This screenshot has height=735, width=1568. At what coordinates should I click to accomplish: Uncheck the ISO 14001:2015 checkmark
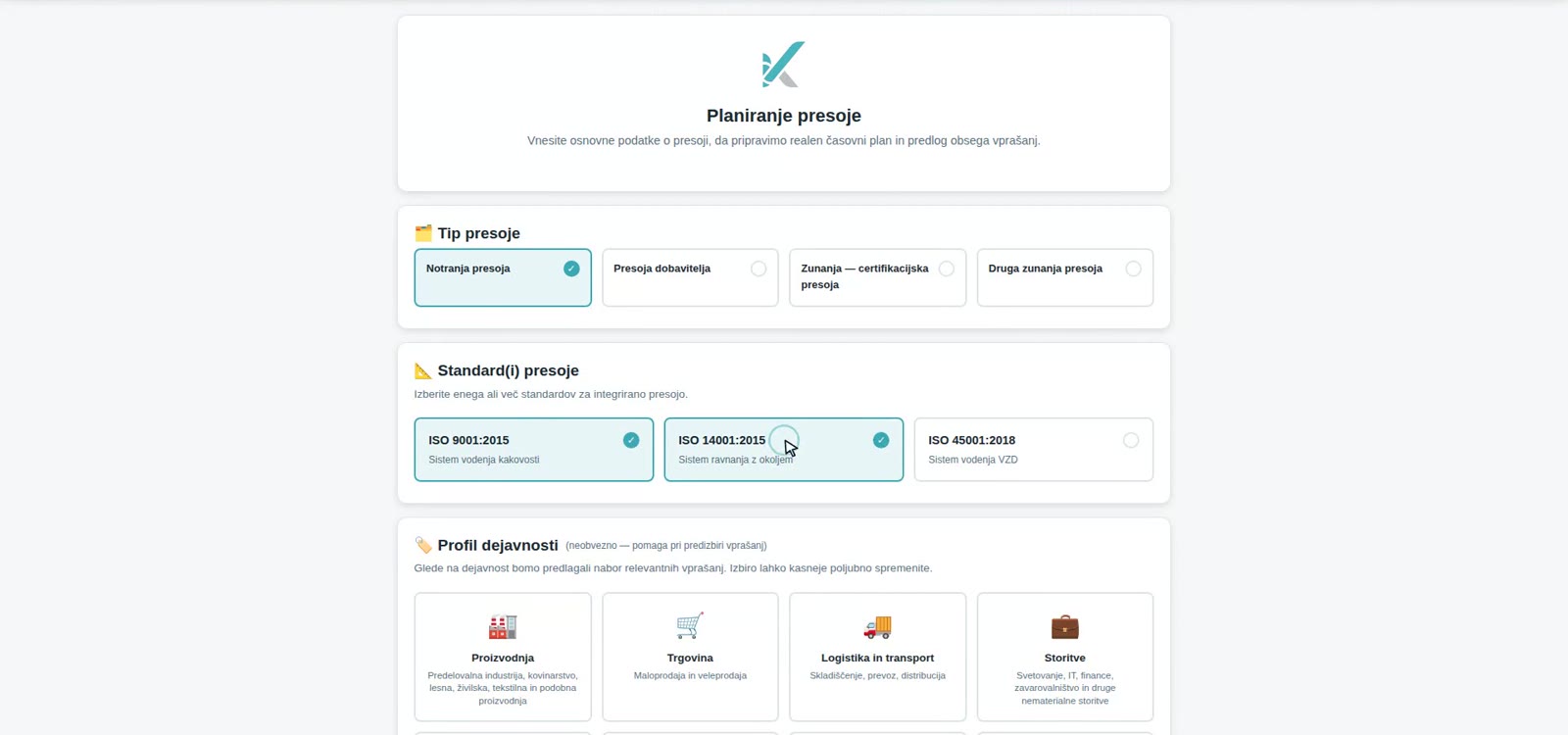[x=881, y=440]
